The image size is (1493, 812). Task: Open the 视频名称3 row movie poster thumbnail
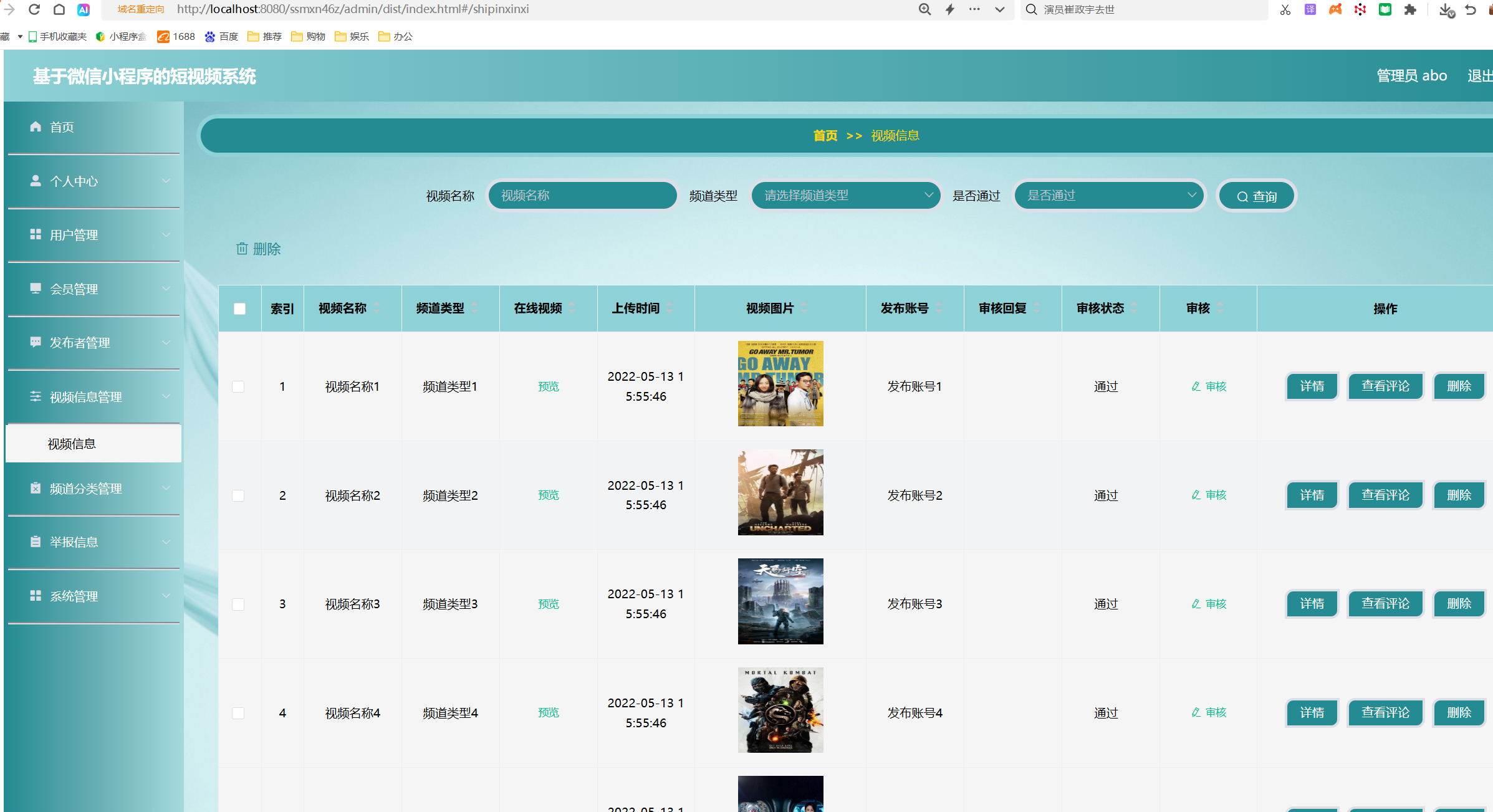[x=780, y=601]
